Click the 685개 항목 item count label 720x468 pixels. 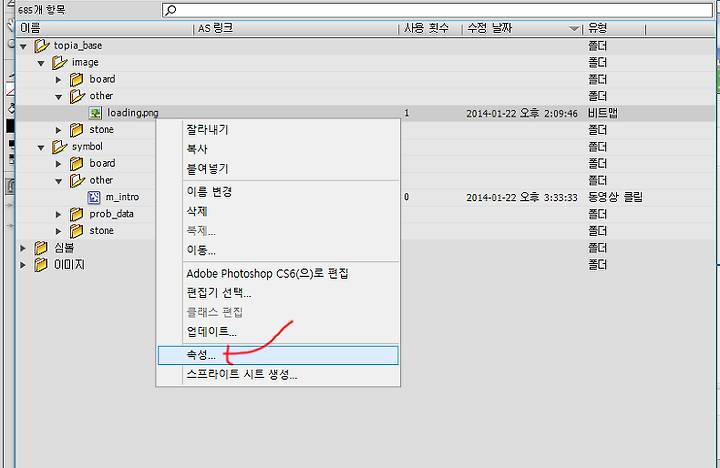coord(42,10)
